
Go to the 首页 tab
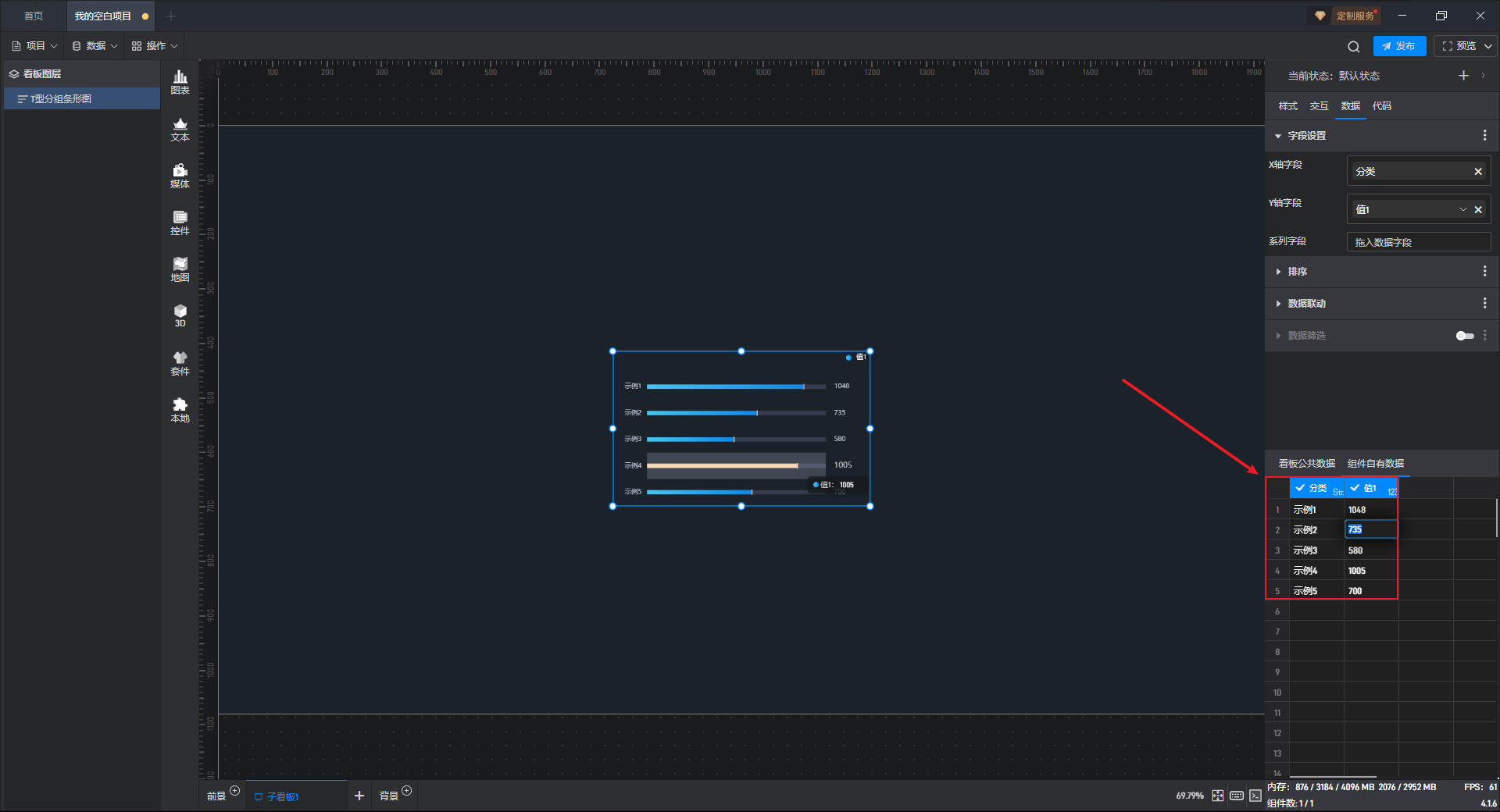34,16
